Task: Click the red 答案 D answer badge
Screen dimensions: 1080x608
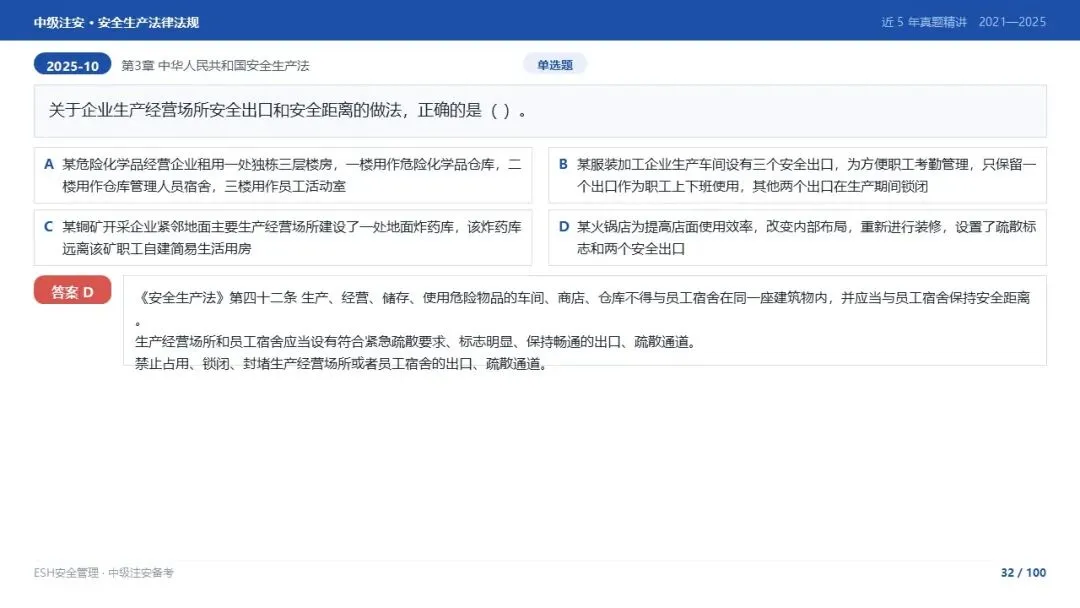Action: coord(72,291)
